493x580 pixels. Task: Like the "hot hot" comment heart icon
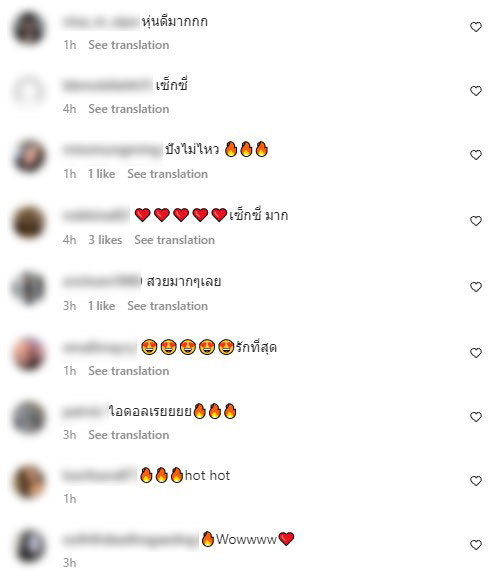pyautogui.click(x=476, y=481)
